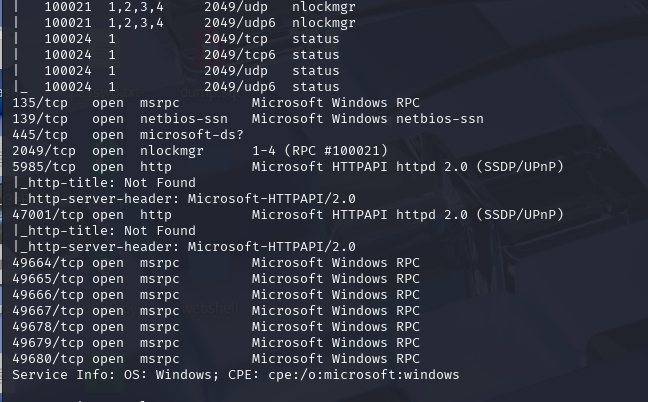Click the microsoft-ds? service name
The width and height of the screenshot is (648, 402).
[x=192, y=135]
